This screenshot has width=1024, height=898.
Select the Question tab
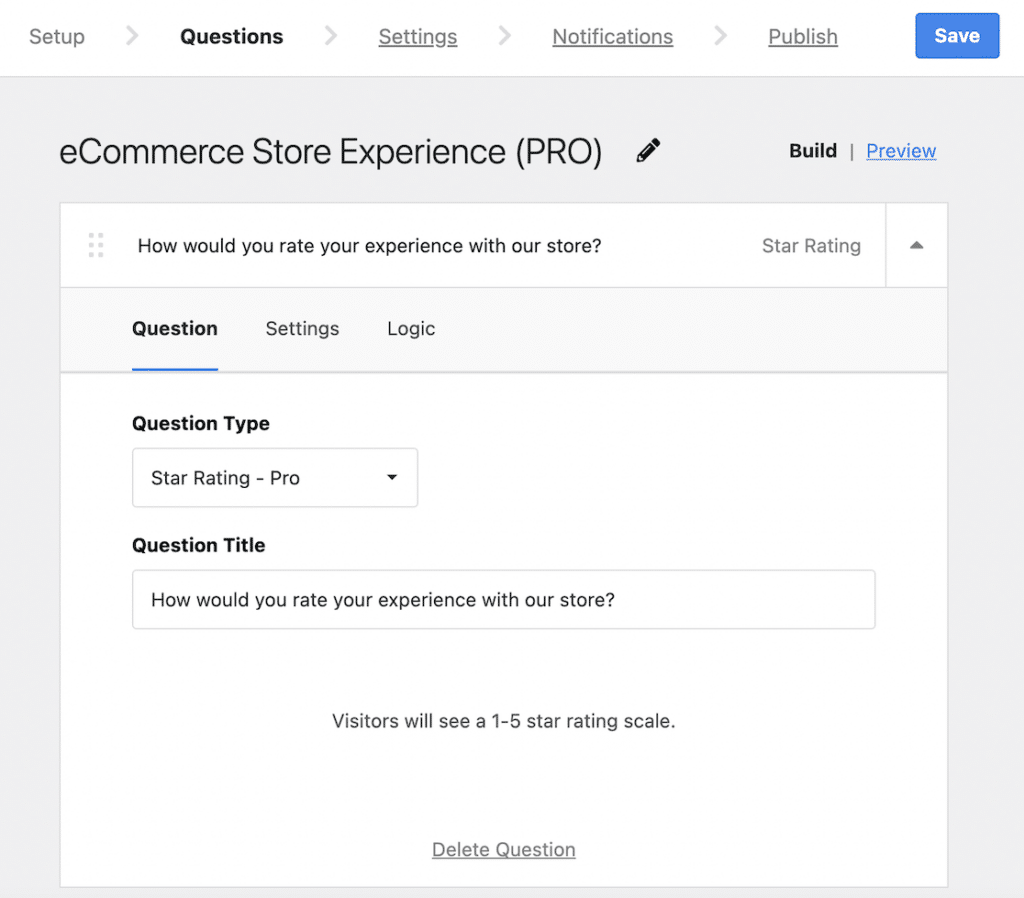coord(174,328)
